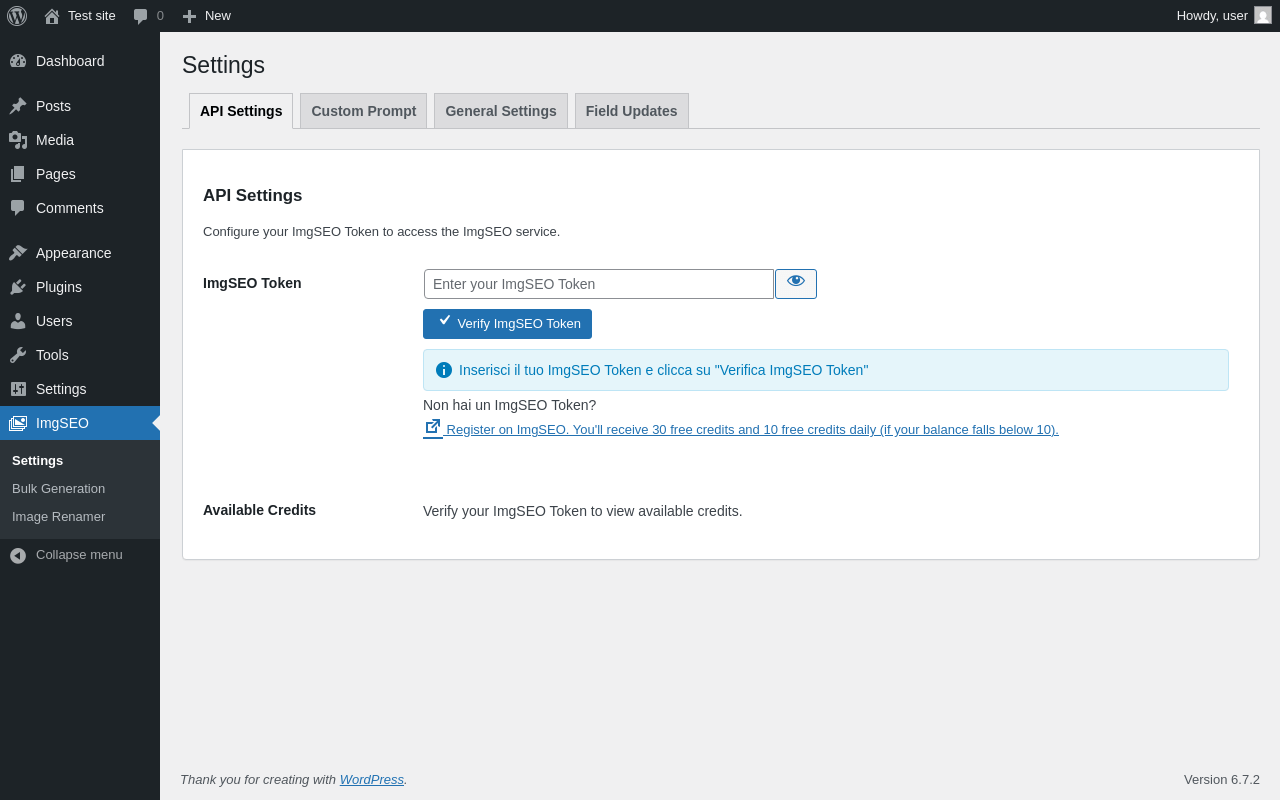Viewport: 1280px width, 800px height.
Task: Open the WordPress logo menu
Action: [17, 16]
